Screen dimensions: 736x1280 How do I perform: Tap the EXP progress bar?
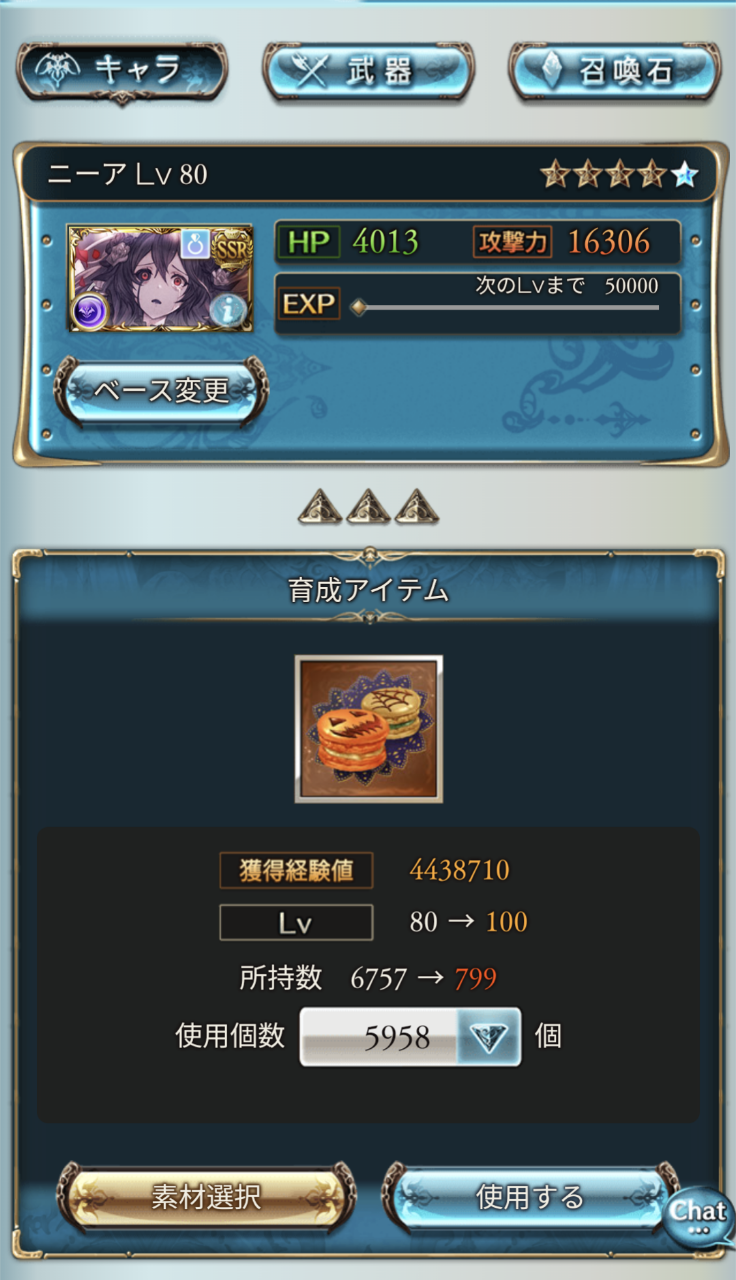pyautogui.click(x=507, y=307)
